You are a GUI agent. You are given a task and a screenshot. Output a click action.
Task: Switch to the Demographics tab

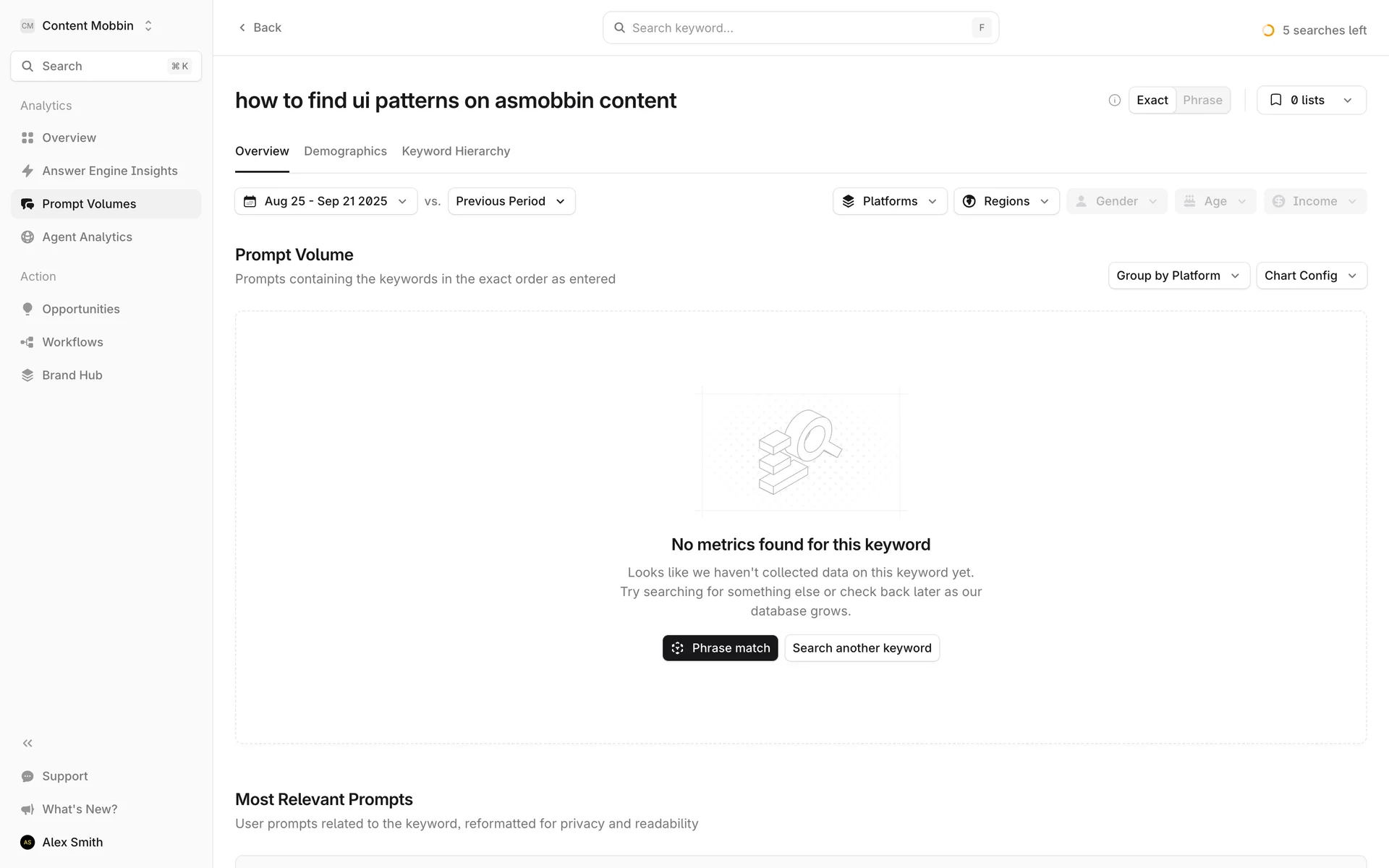coord(345,151)
